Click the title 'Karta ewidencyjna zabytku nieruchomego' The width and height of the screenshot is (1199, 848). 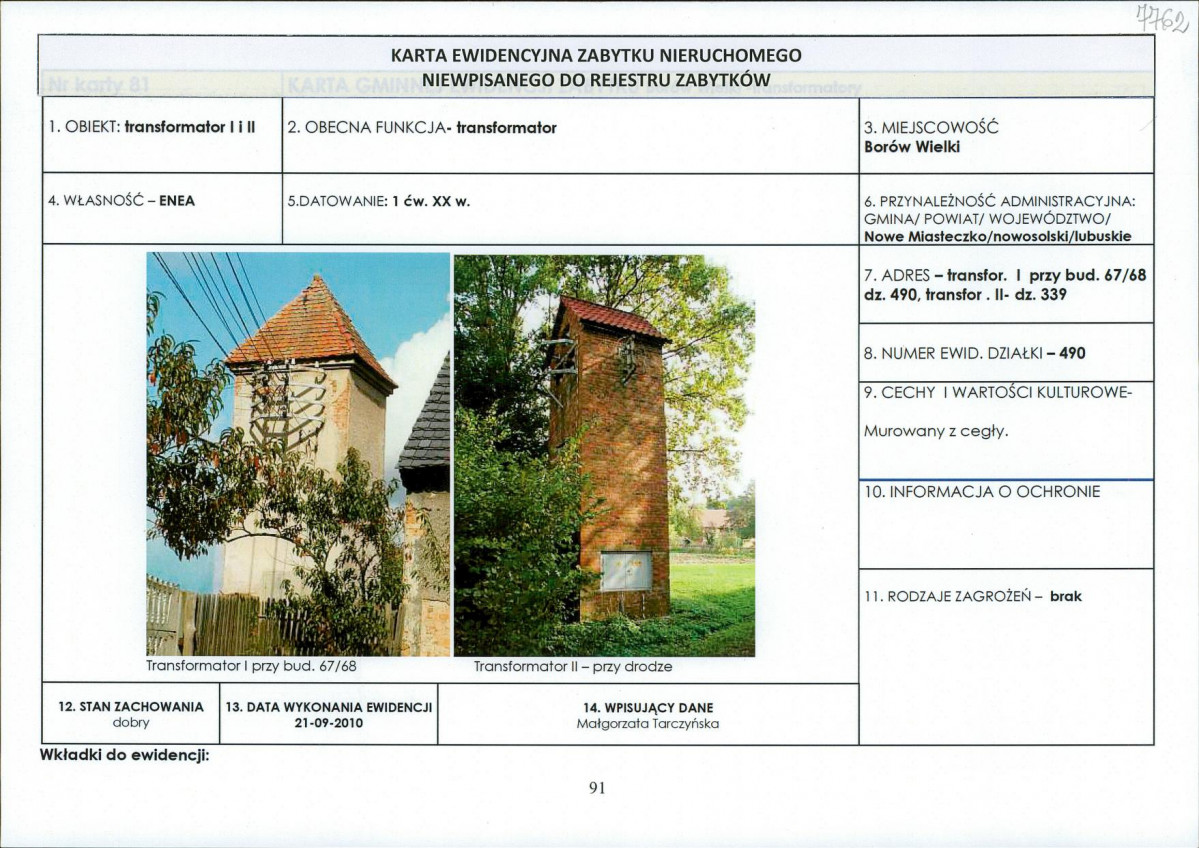click(x=596, y=55)
